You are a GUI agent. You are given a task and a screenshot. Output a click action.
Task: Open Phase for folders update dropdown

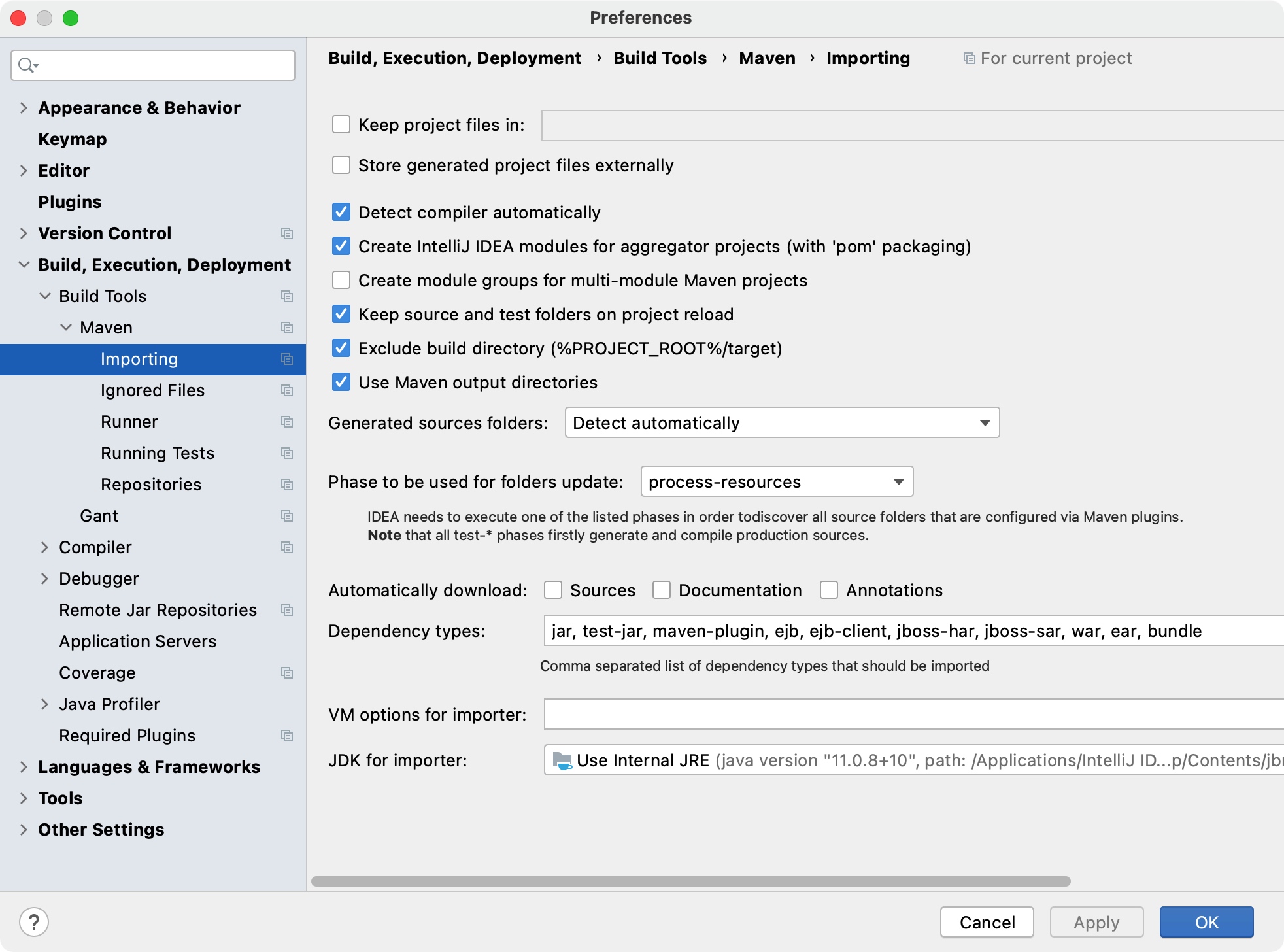click(777, 482)
